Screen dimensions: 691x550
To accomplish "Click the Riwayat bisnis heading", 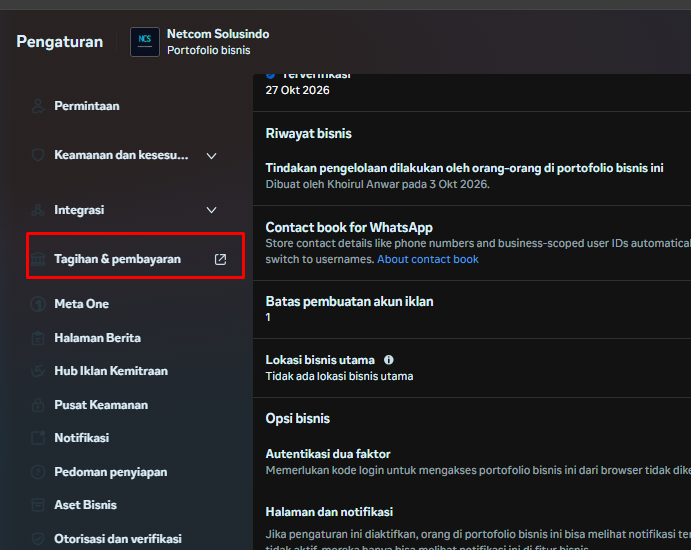I will click(x=308, y=134).
